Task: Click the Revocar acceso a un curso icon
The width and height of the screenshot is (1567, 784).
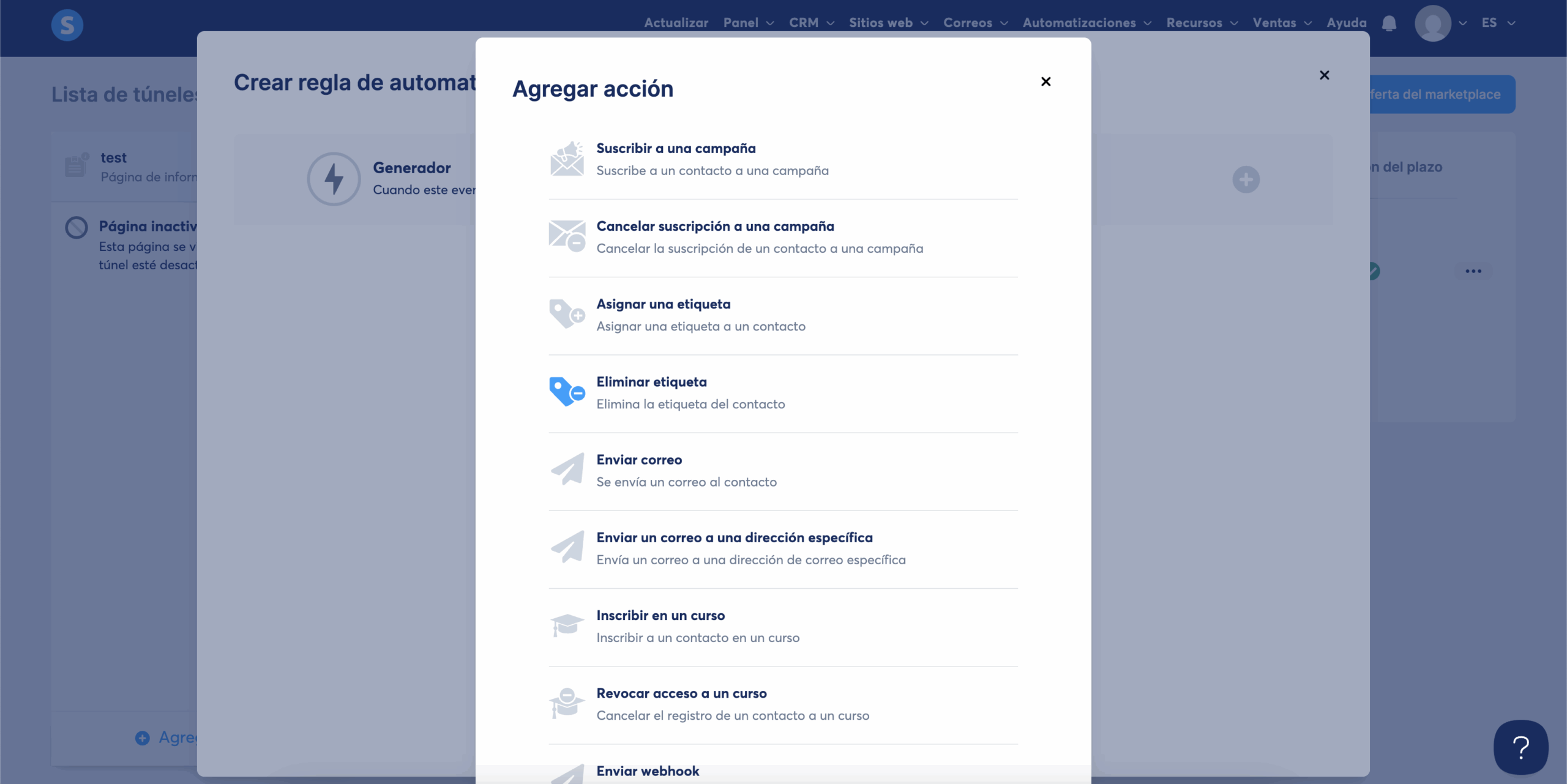Action: 567,703
